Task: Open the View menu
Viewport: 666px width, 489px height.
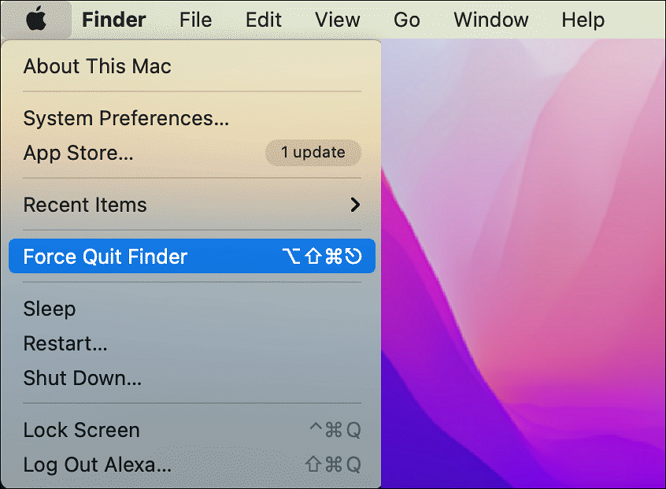Action: coord(337,20)
